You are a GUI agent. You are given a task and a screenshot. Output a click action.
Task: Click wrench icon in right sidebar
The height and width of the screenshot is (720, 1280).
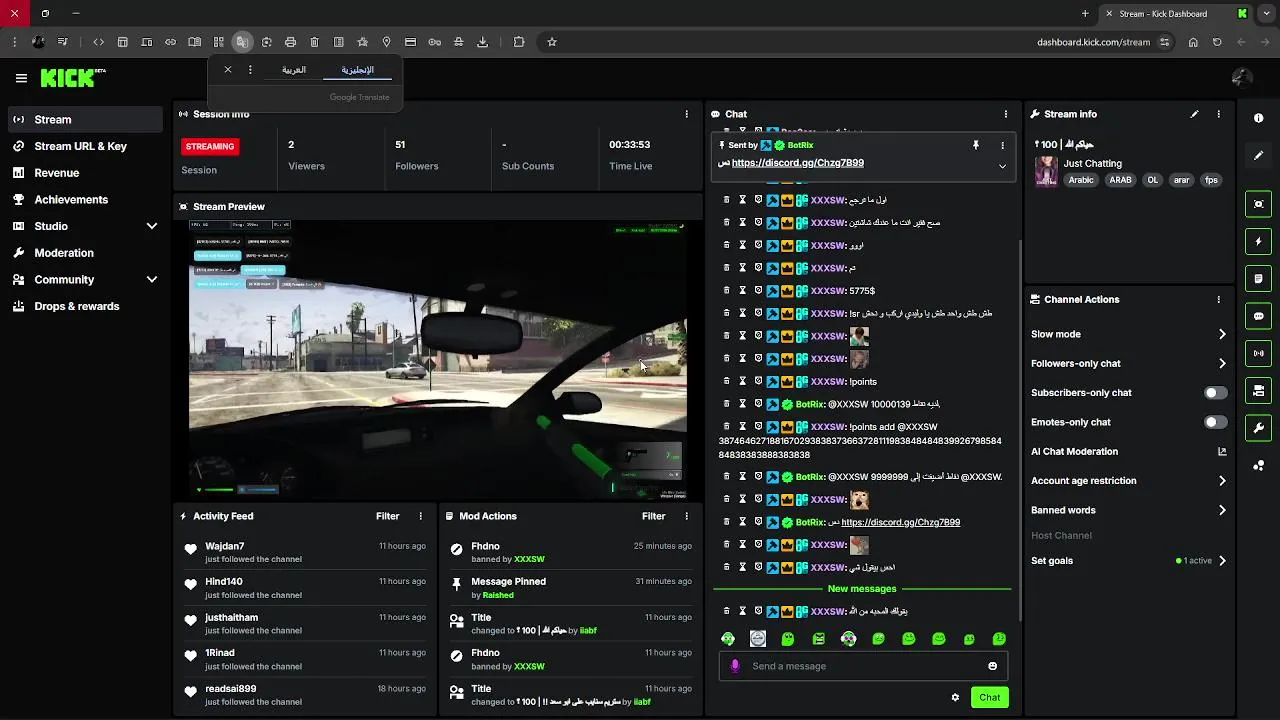[x=1258, y=428]
